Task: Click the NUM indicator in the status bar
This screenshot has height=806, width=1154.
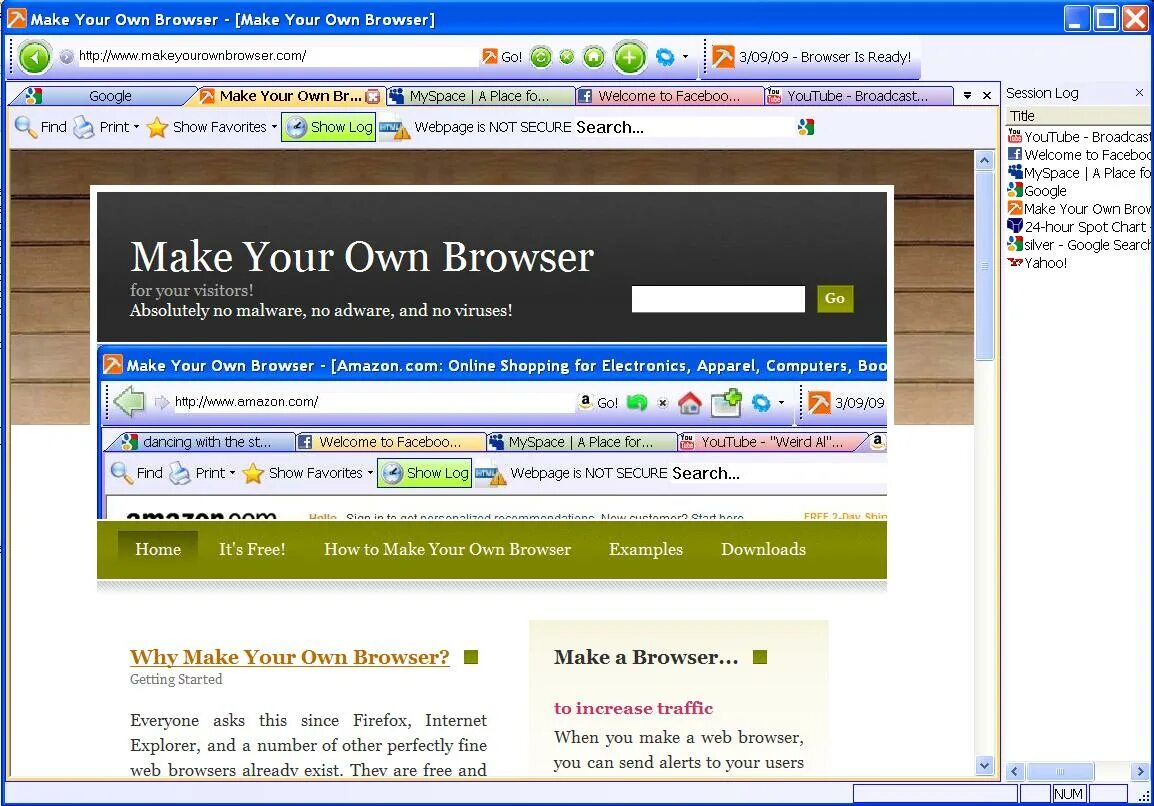Action: [x=1068, y=793]
